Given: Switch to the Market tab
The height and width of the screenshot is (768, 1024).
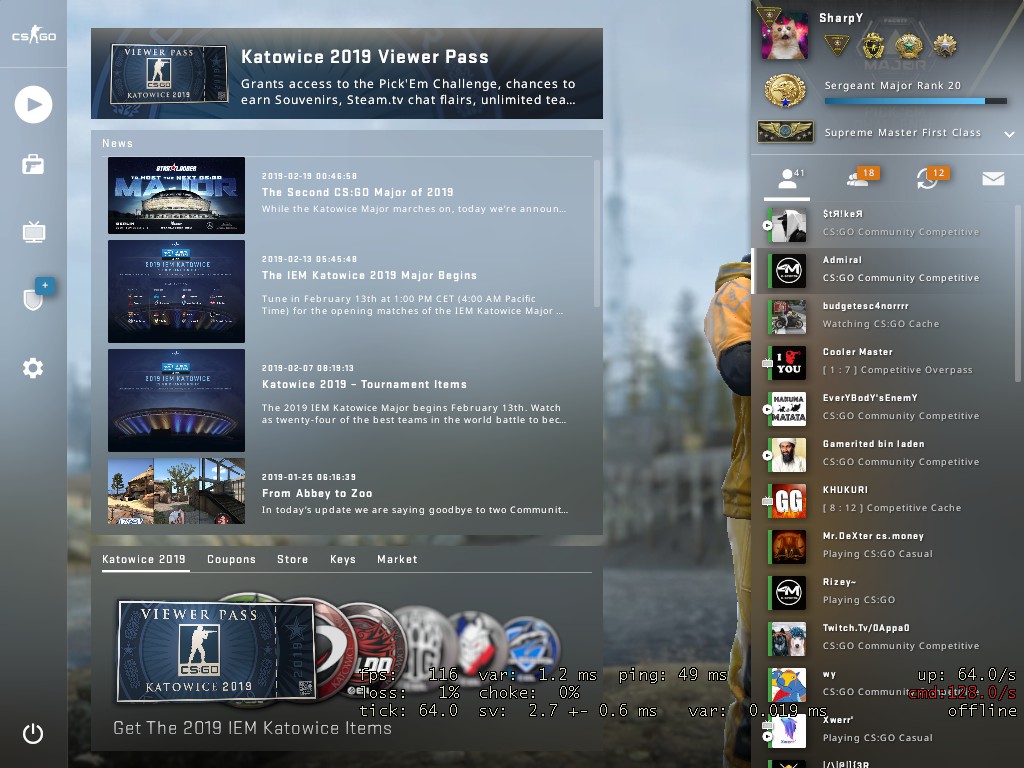Looking at the screenshot, I should (x=397, y=559).
